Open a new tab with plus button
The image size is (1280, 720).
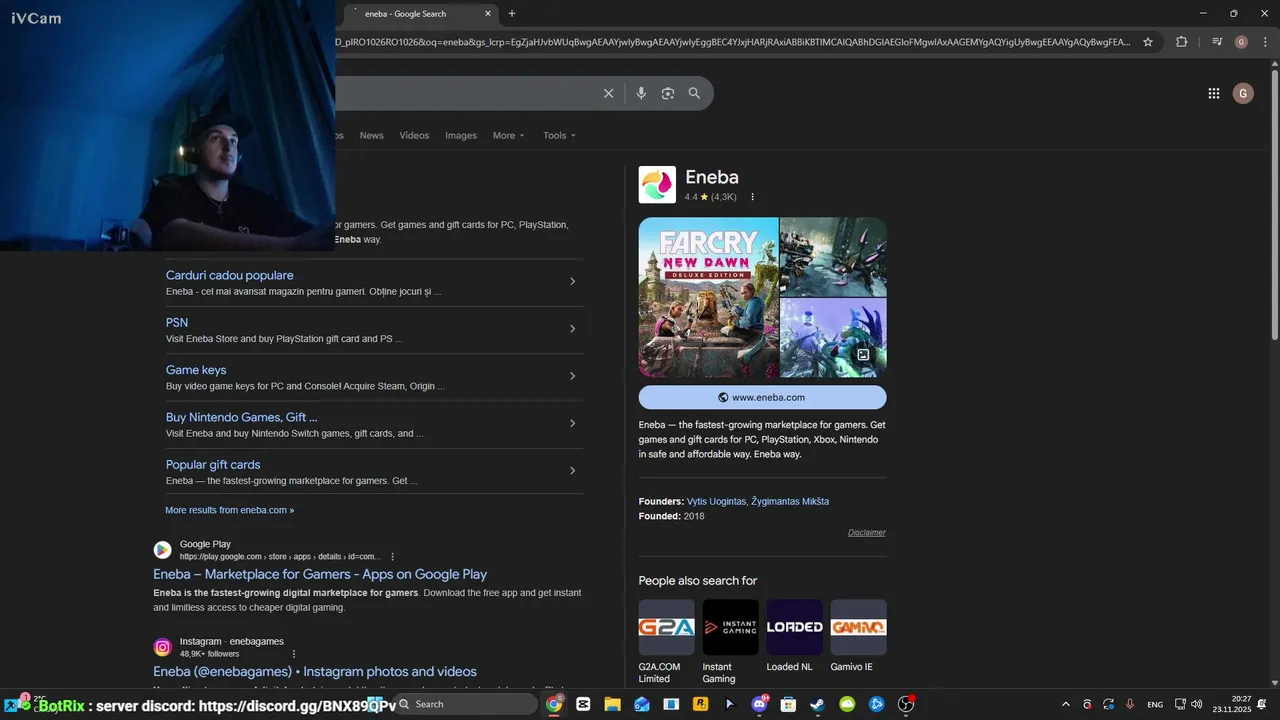tap(512, 14)
